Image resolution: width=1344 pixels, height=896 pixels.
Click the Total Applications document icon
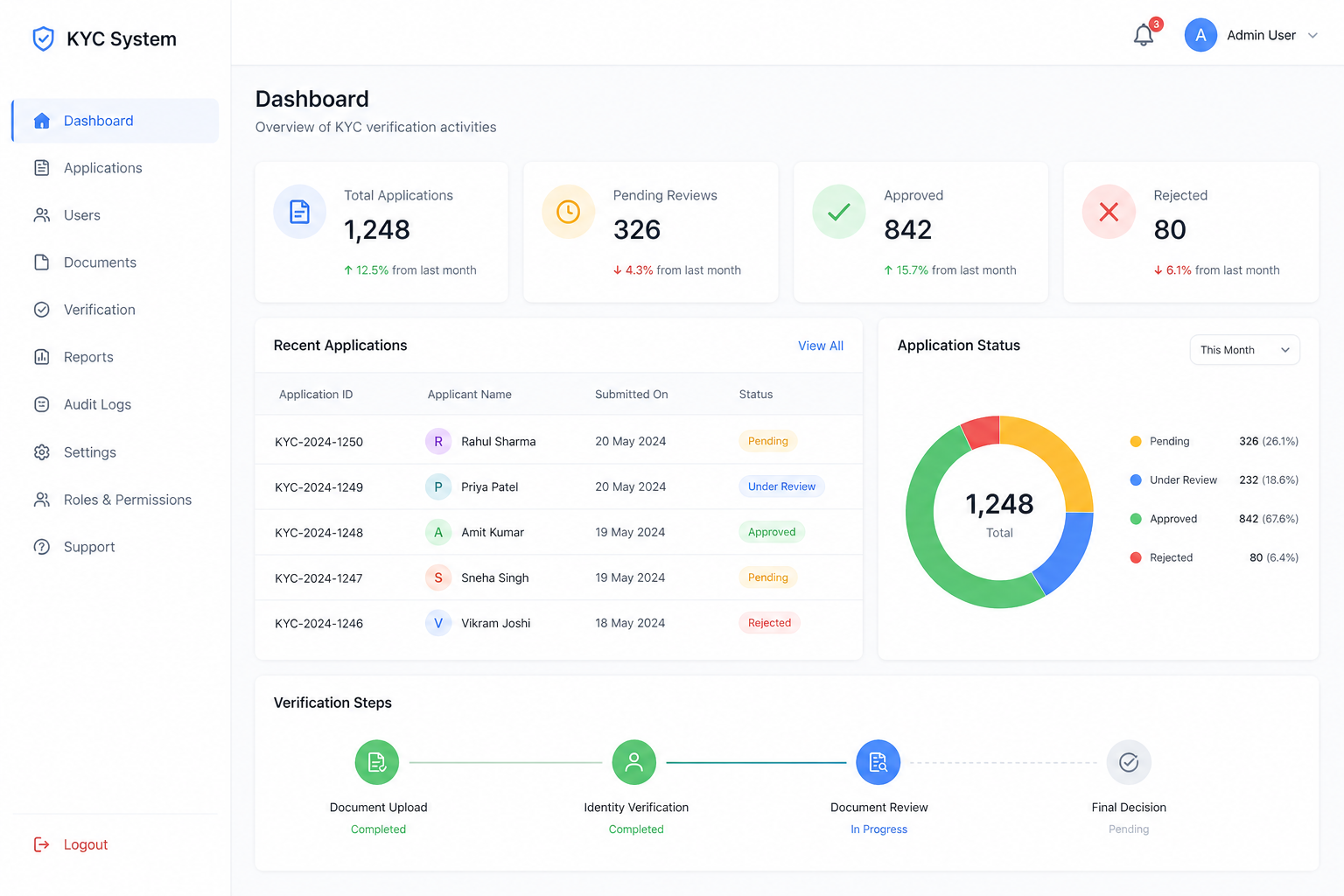299,212
